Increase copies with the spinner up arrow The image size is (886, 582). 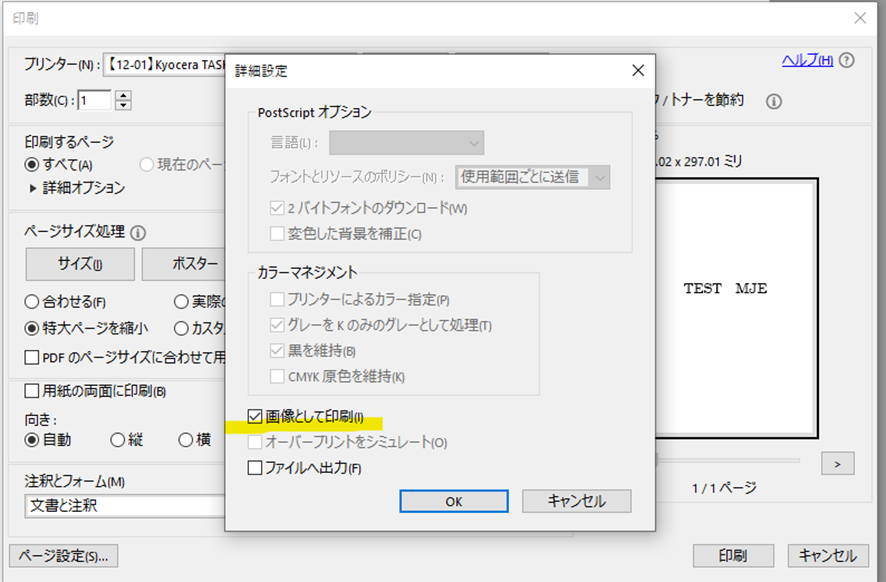pos(123,95)
